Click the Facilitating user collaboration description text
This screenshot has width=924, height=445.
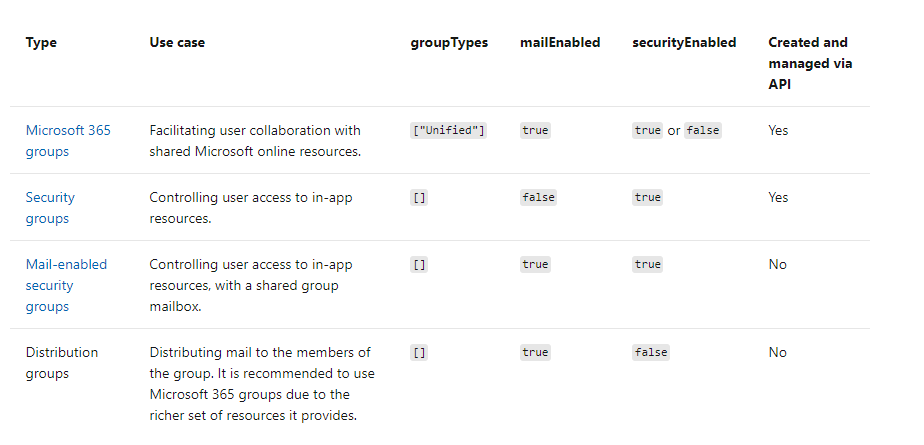coord(255,140)
